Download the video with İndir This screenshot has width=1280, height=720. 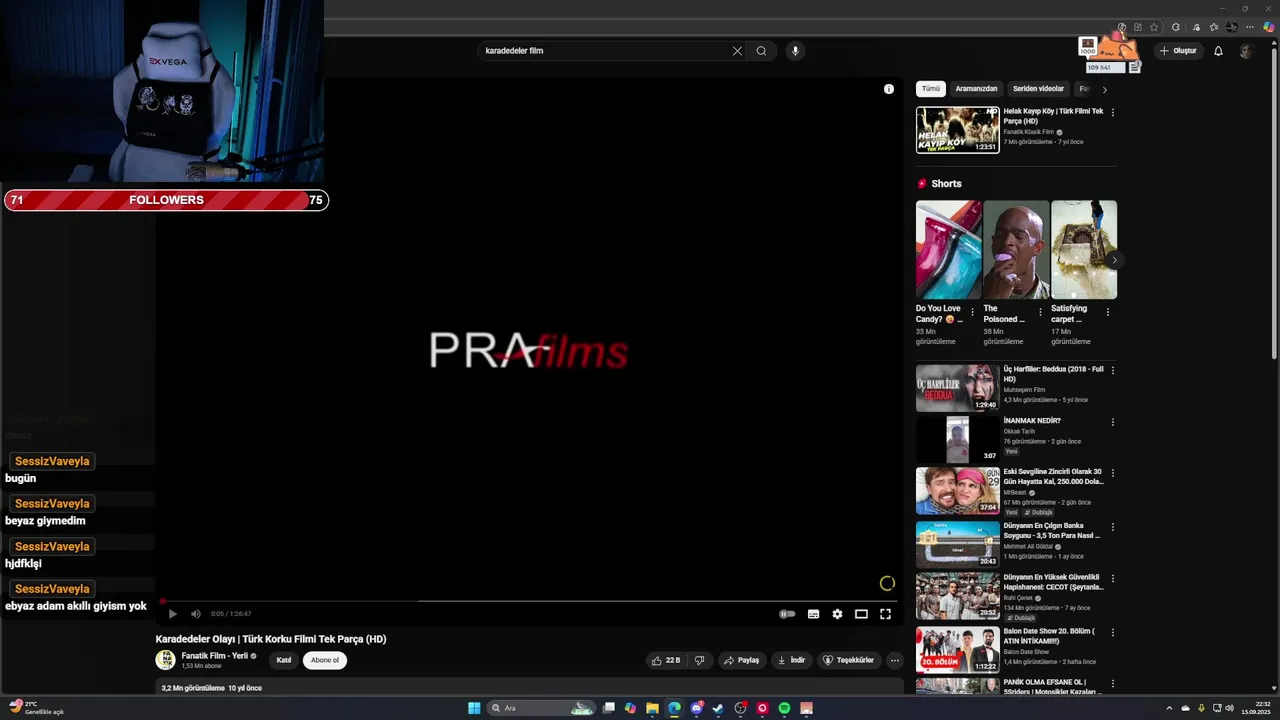pos(791,660)
